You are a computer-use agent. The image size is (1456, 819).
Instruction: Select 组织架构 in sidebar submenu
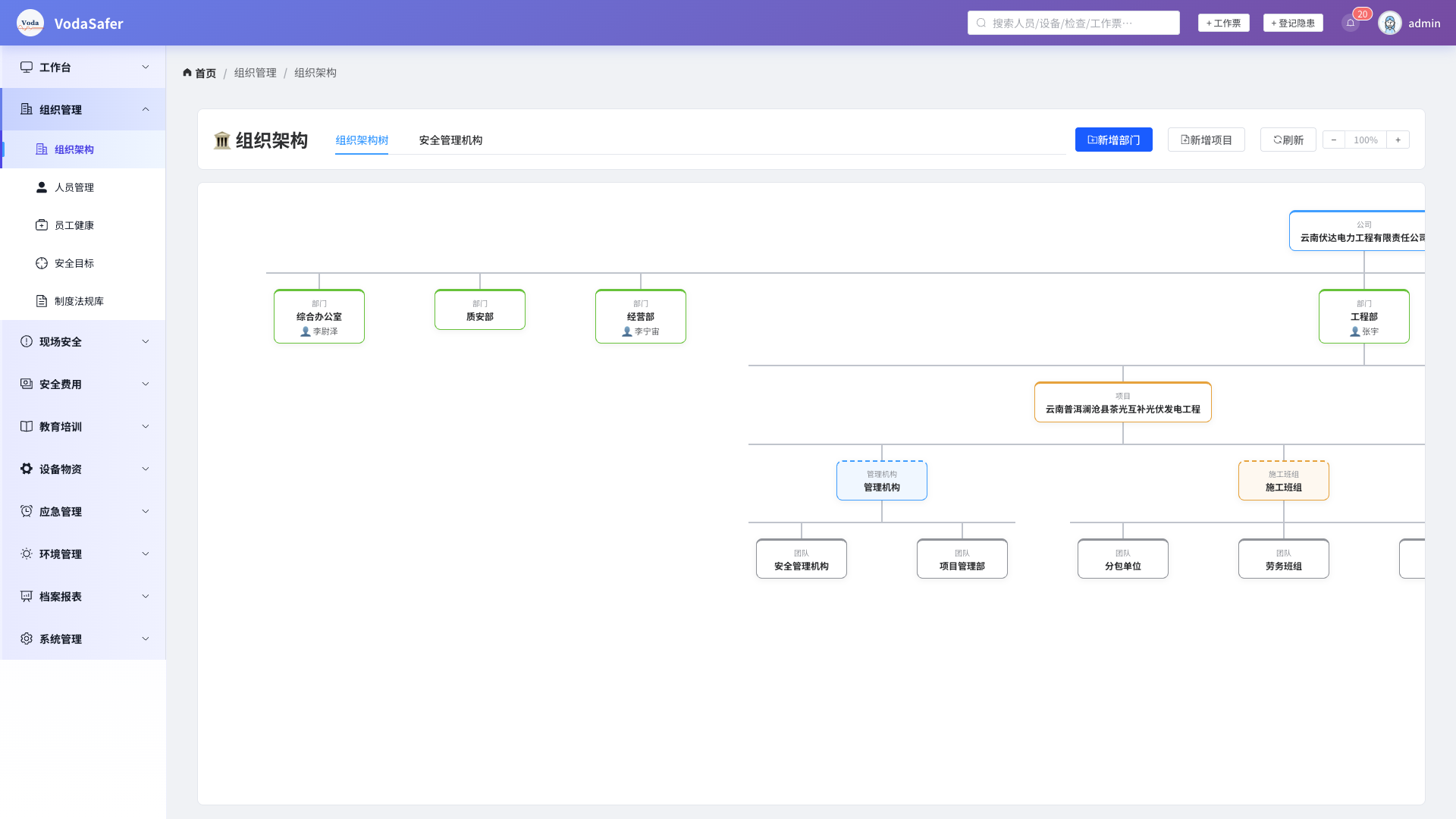83,149
